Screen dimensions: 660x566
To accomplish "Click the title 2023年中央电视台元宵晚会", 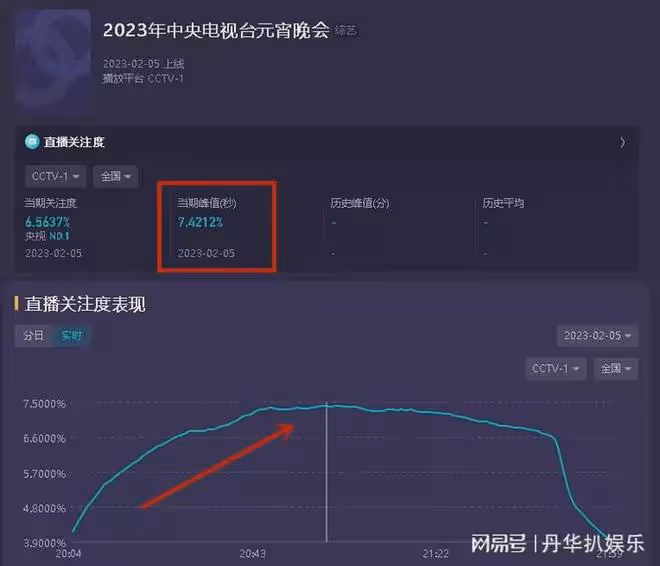I will point(216,31).
